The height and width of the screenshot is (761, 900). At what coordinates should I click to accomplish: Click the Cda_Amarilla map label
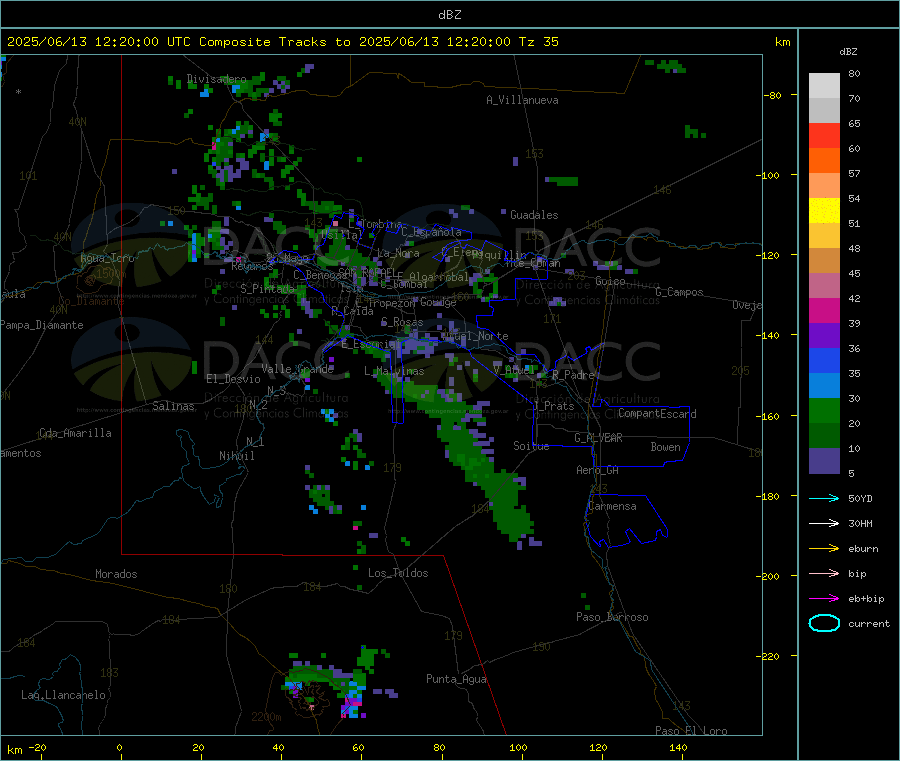click(75, 433)
